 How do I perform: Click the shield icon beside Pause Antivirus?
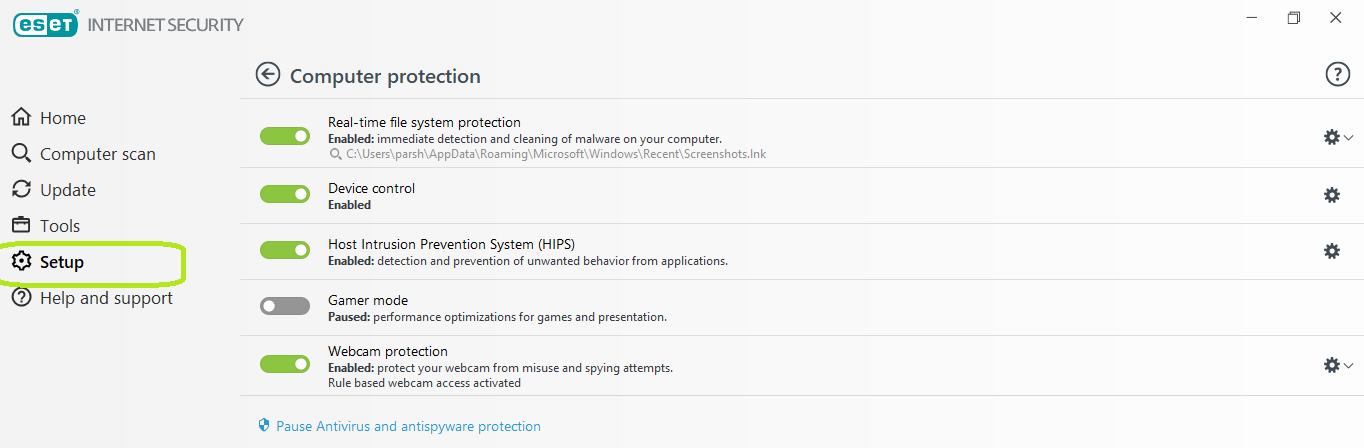[x=264, y=426]
